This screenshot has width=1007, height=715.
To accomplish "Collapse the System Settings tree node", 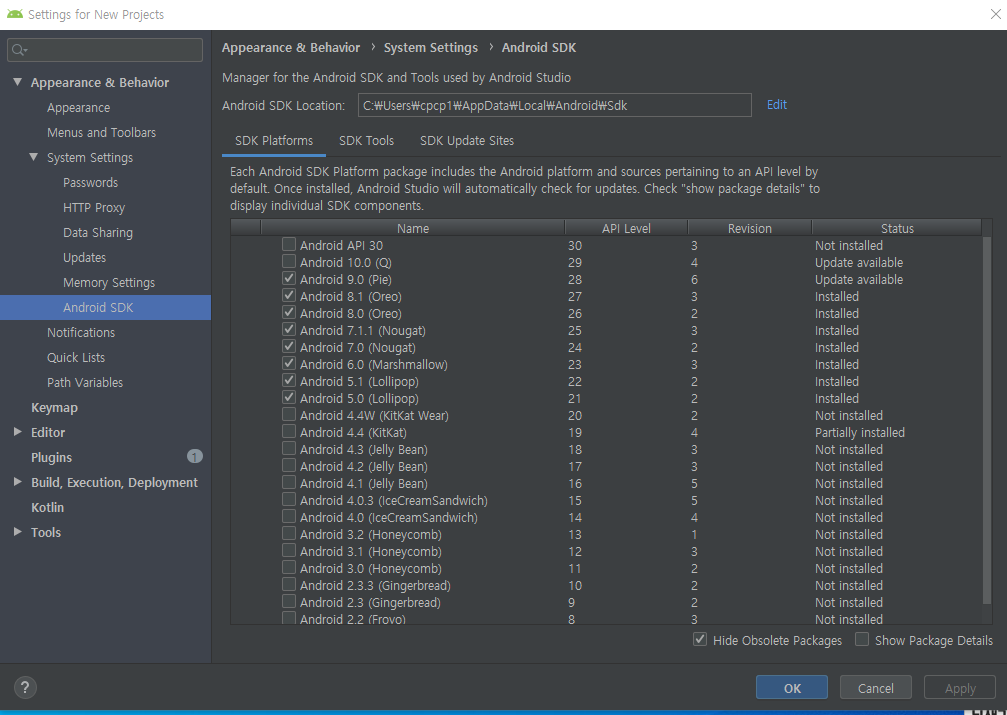I will pos(34,157).
